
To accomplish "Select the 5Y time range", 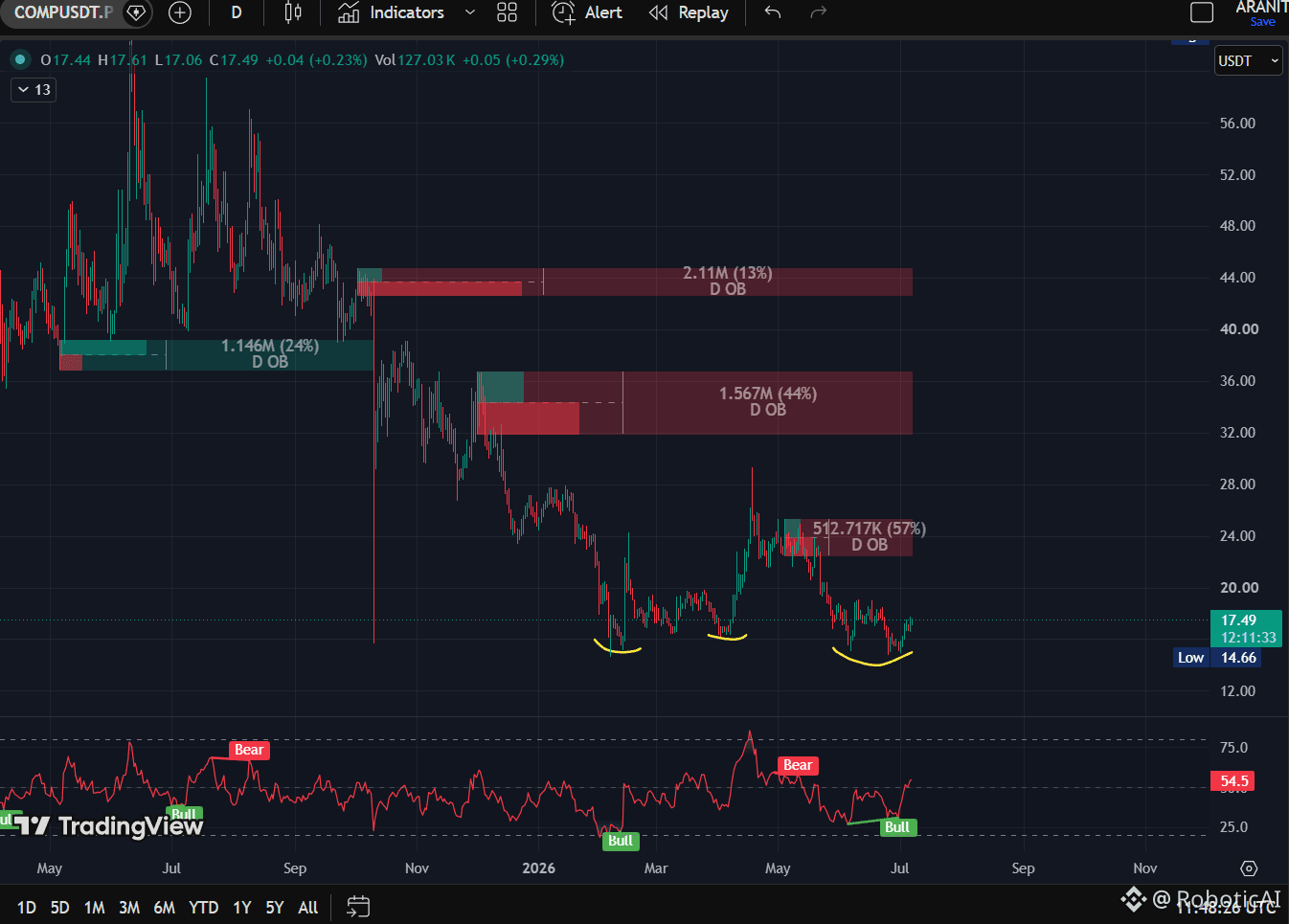I will pyautogui.click(x=275, y=907).
